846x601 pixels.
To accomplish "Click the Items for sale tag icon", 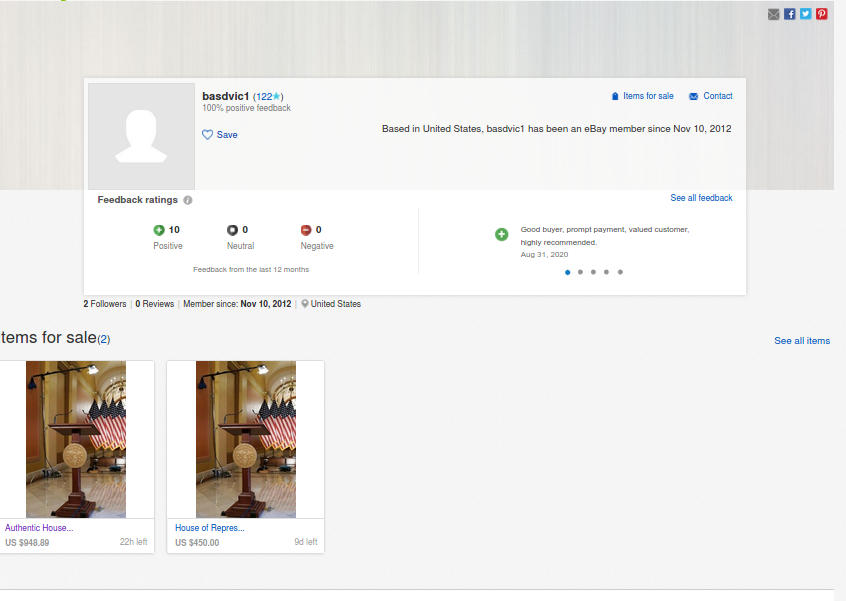I will point(615,96).
